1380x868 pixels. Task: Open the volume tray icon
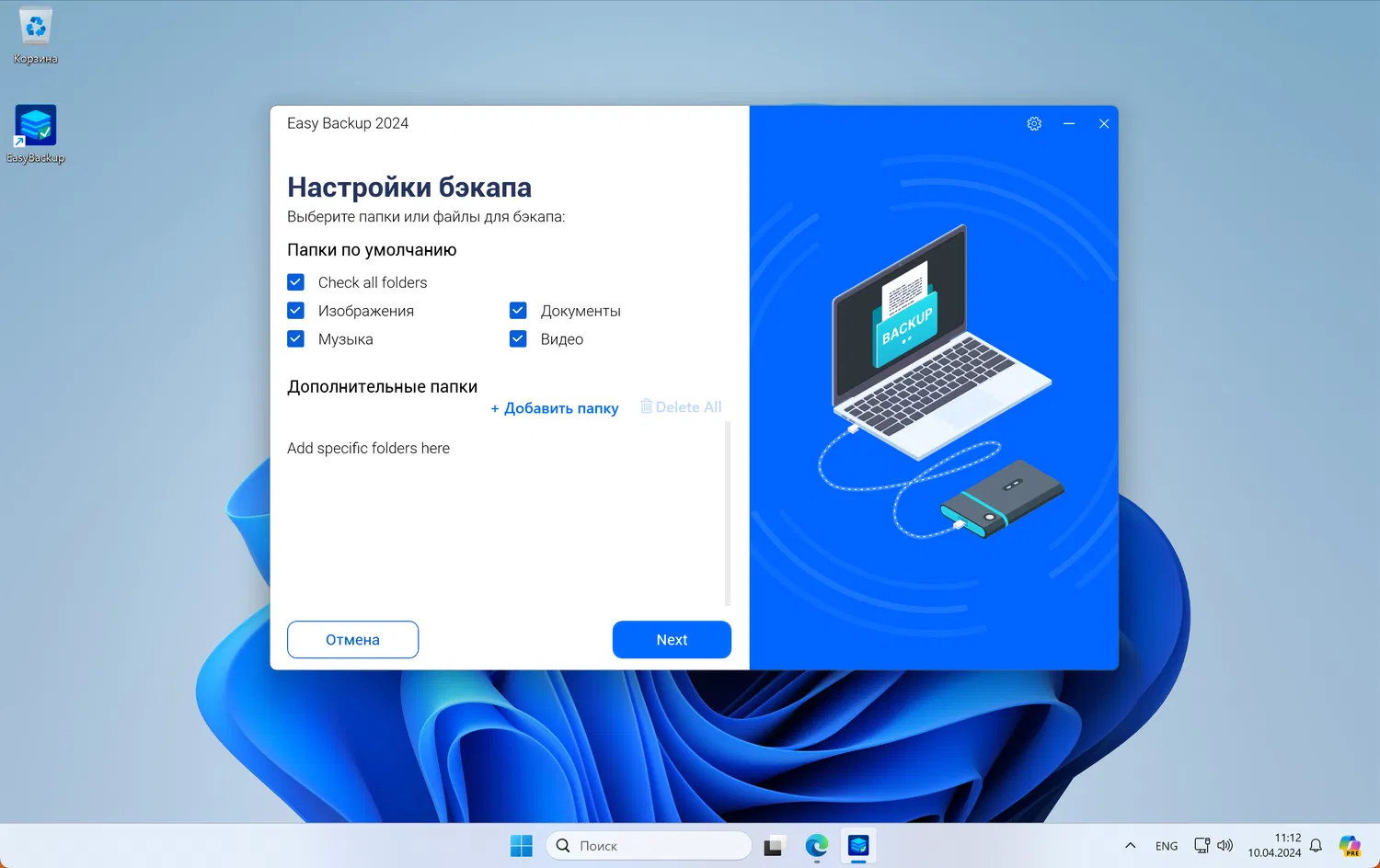(1225, 845)
